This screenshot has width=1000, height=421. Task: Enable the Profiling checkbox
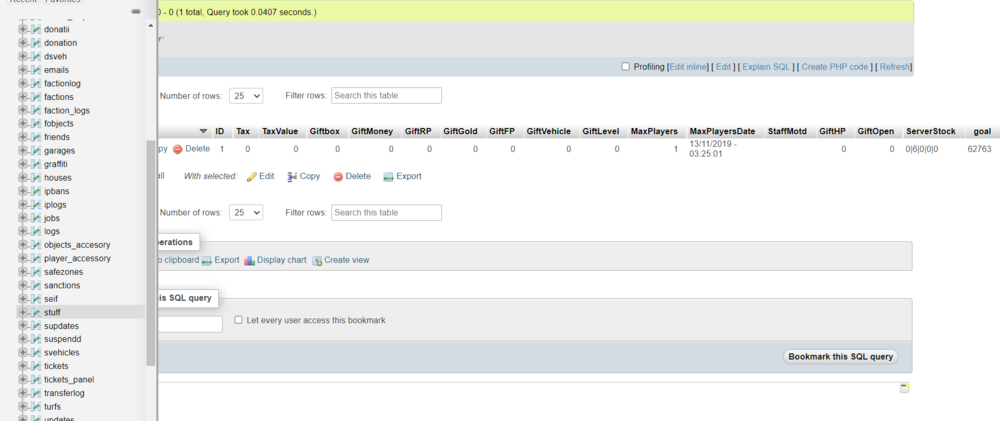click(626, 66)
